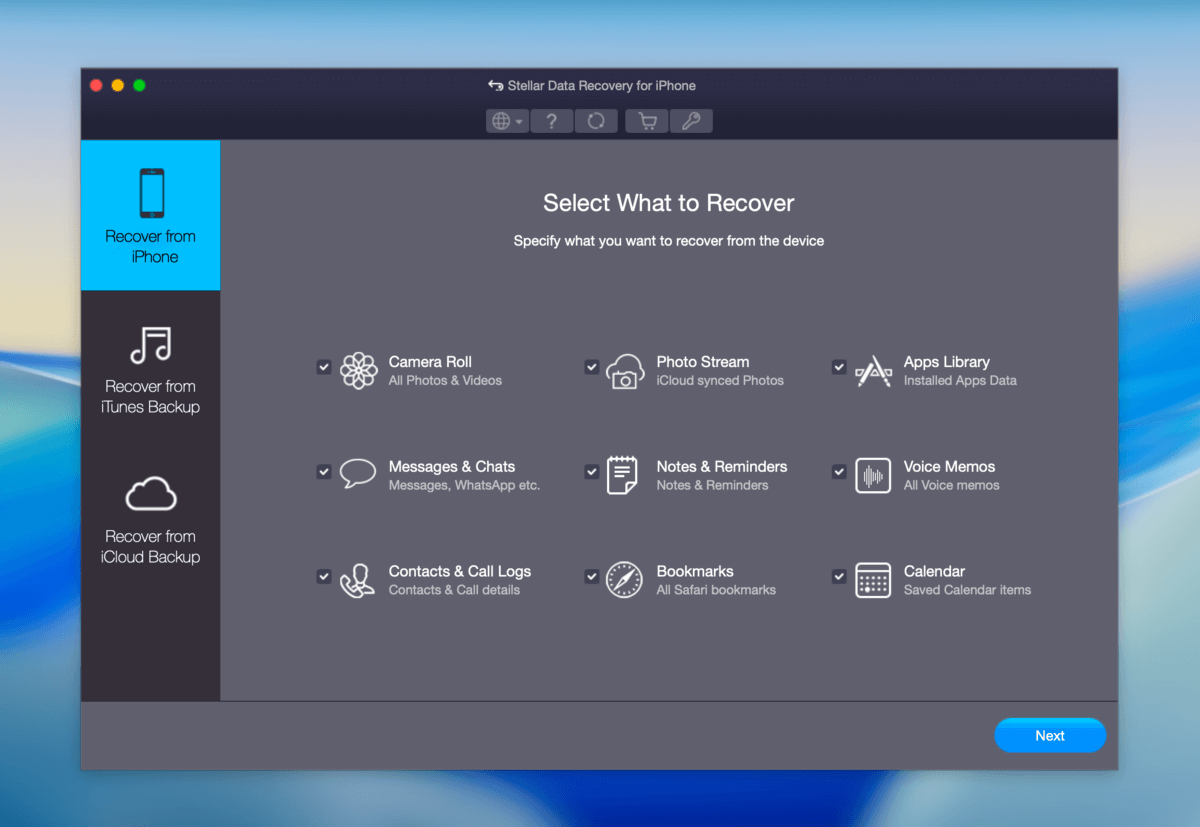Click the help question mark icon

pyautogui.click(x=551, y=121)
